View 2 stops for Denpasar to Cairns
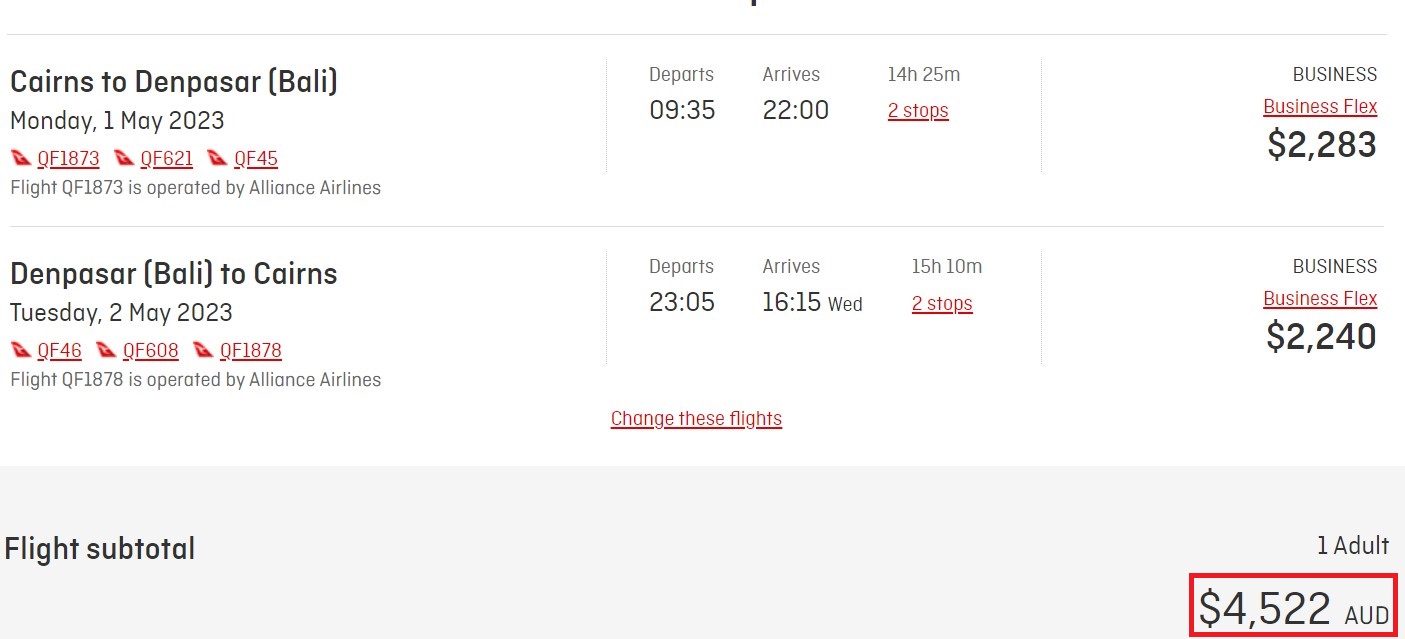1405x639 pixels. tap(942, 303)
